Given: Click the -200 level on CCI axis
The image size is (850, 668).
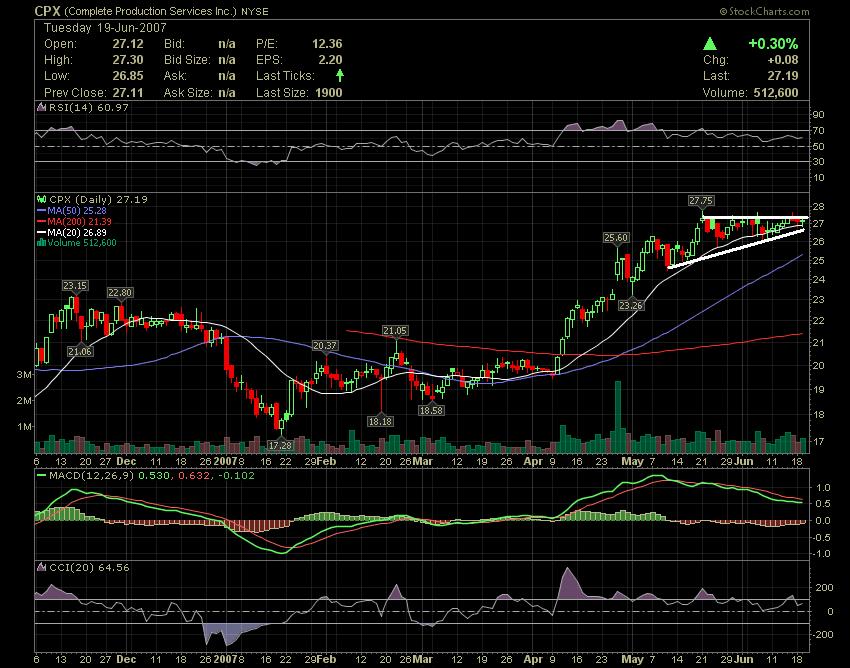Looking at the screenshot, I should (x=823, y=634).
